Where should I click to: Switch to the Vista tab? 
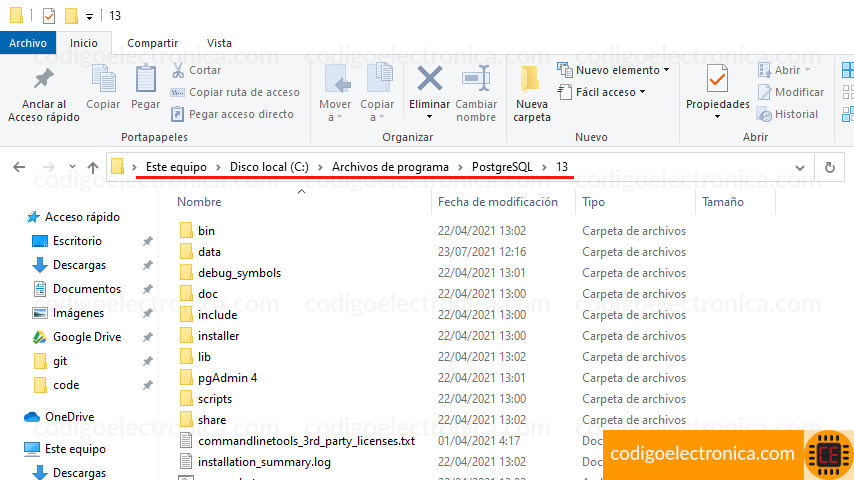click(x=219, y=43)
